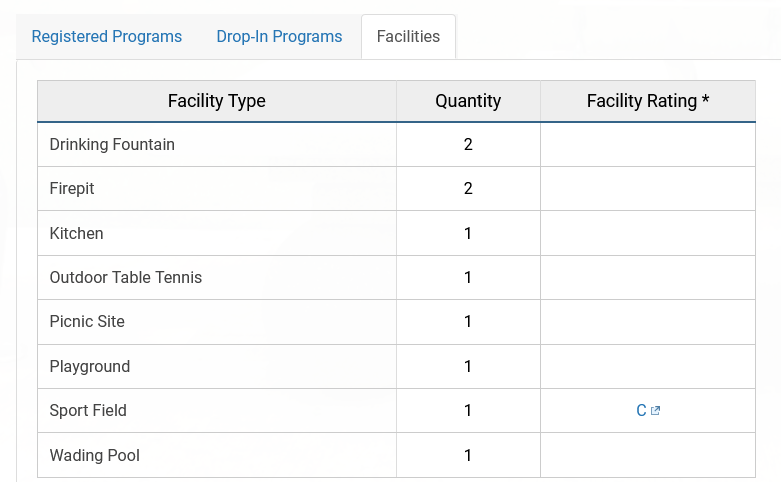Image resolution: width=781 pixels, height=482 pixels.
Task: Select the Firepit facility name
Action: point(72,188)
